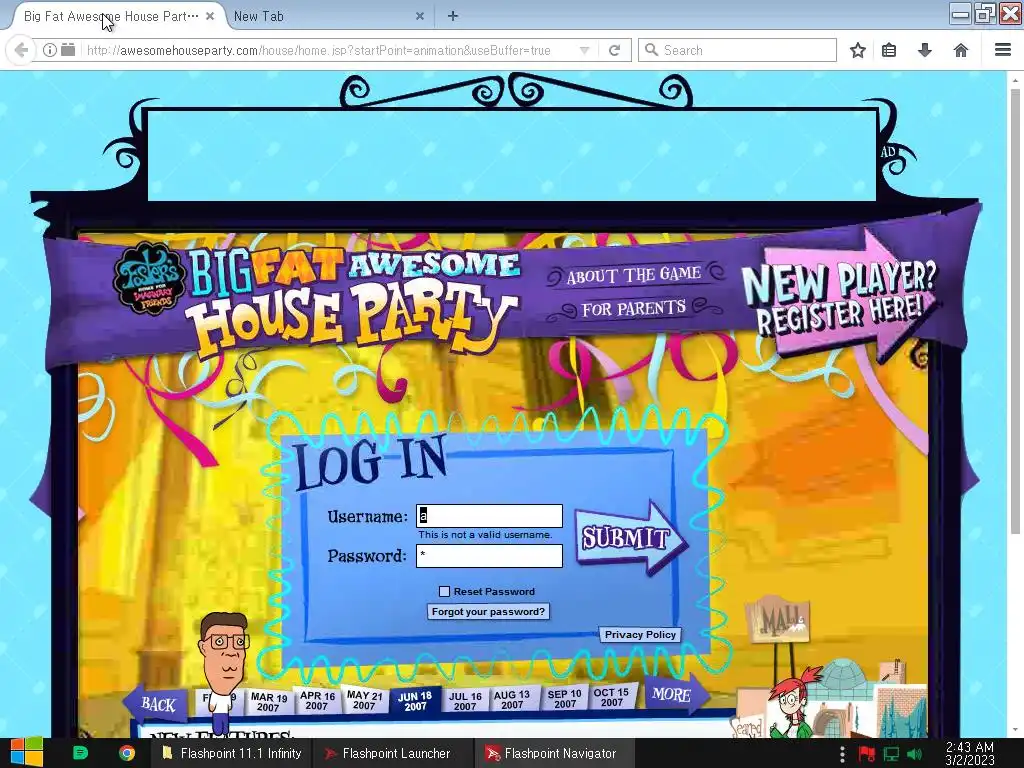Click the Submit arrow button
The height and width of the screenshot is (768, 1024).
click(x=630, y=538)
